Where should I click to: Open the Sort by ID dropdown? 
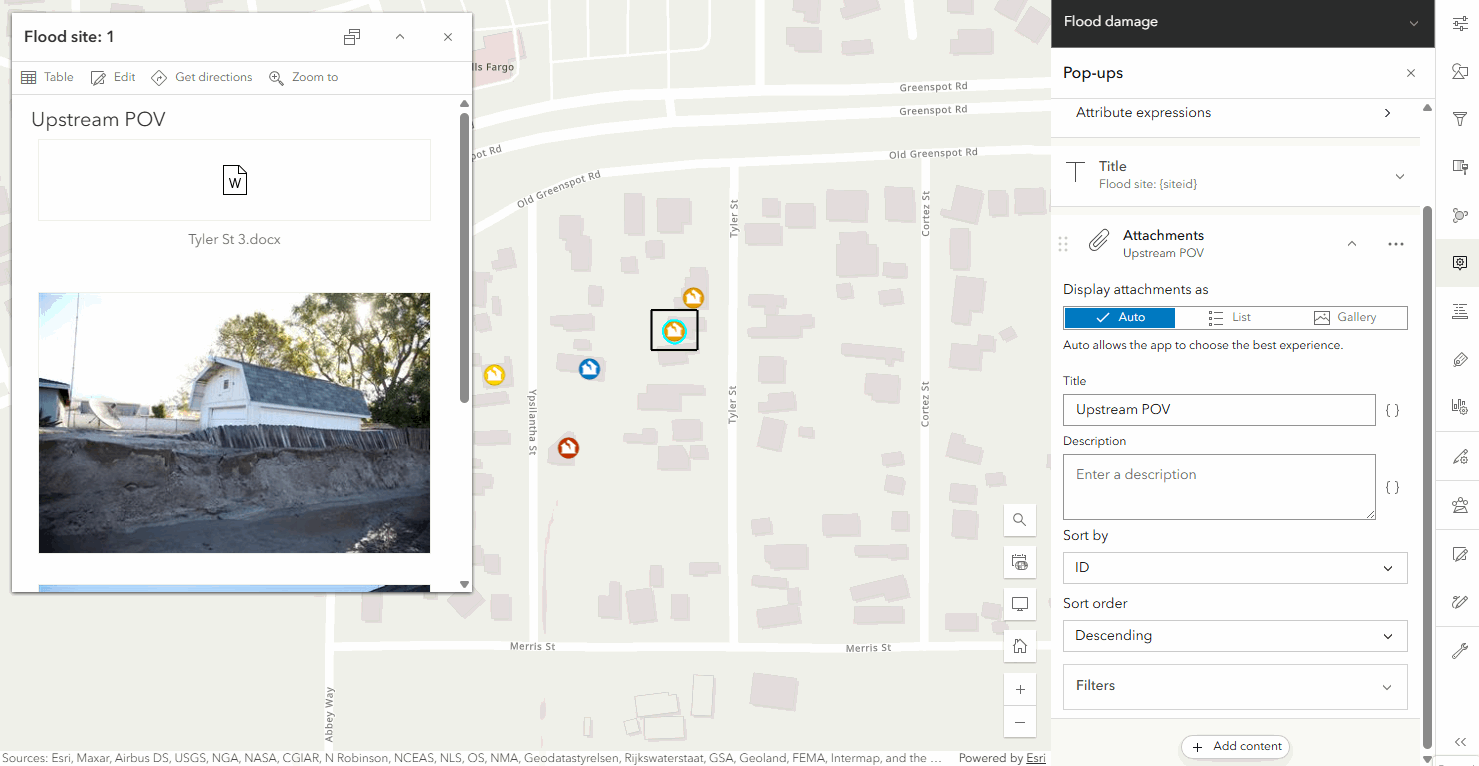1235,568
